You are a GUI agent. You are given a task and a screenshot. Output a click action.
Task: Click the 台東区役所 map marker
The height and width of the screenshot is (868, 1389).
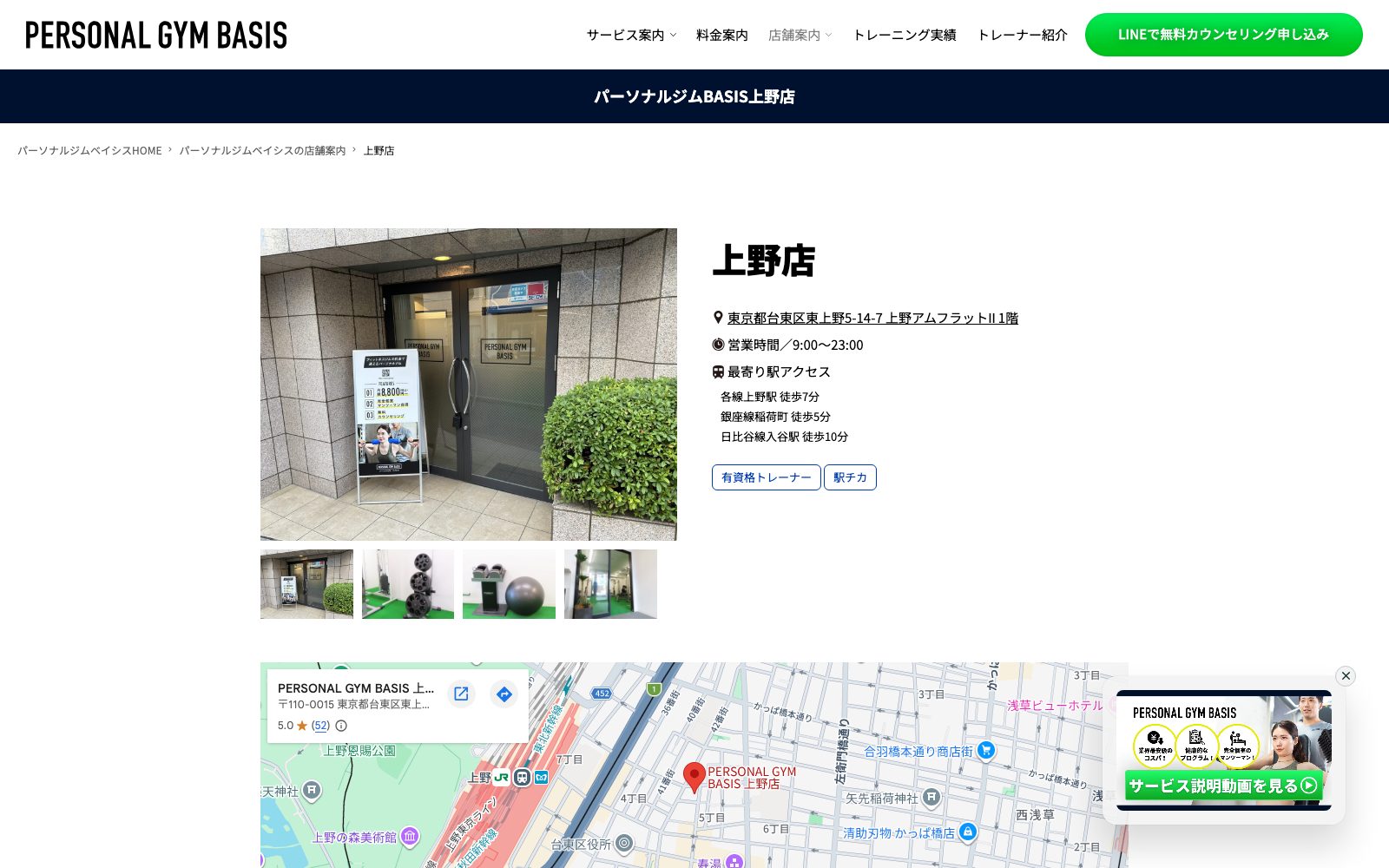624,843
